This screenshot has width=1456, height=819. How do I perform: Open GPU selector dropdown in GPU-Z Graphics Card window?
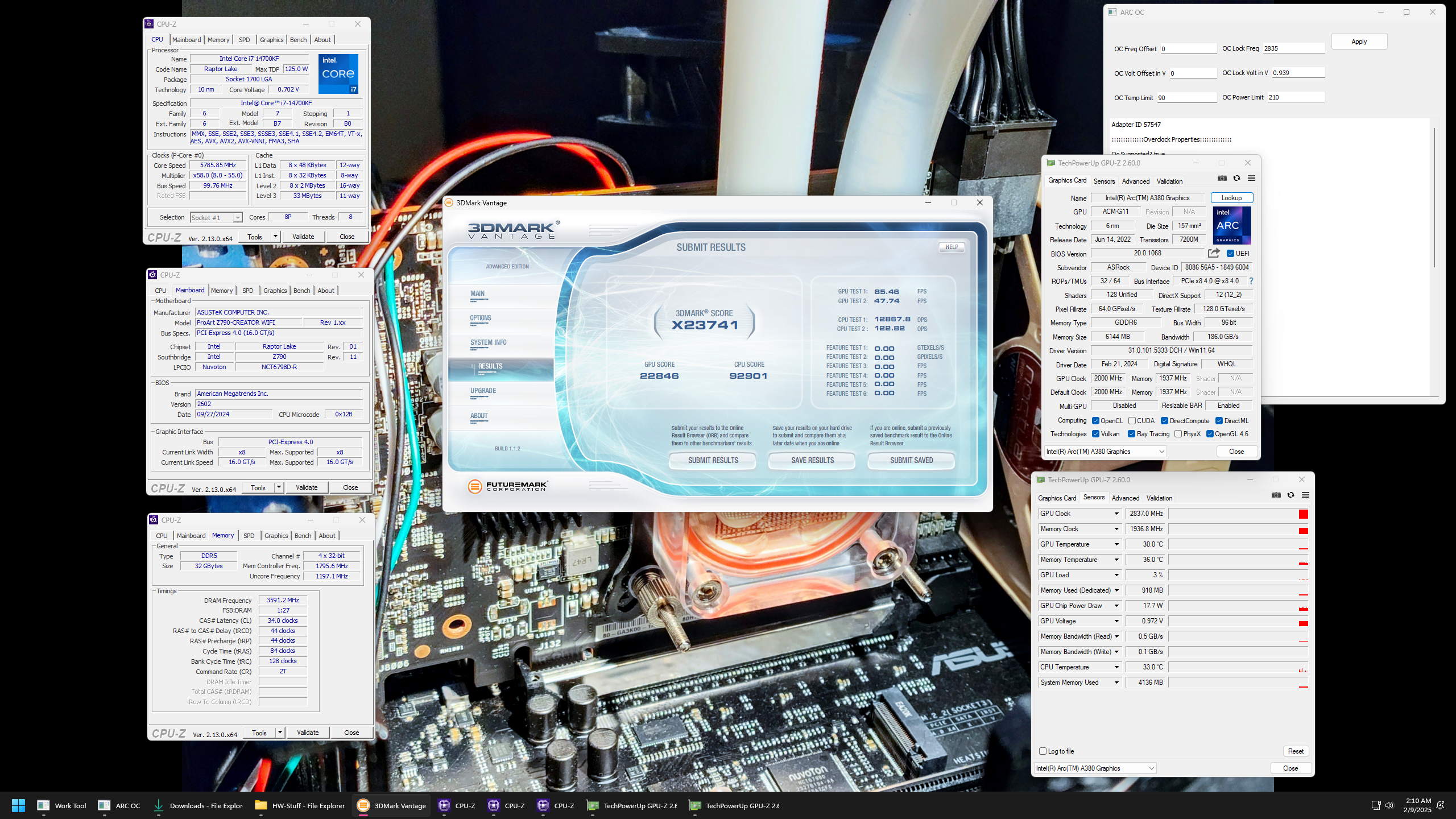1106,452
